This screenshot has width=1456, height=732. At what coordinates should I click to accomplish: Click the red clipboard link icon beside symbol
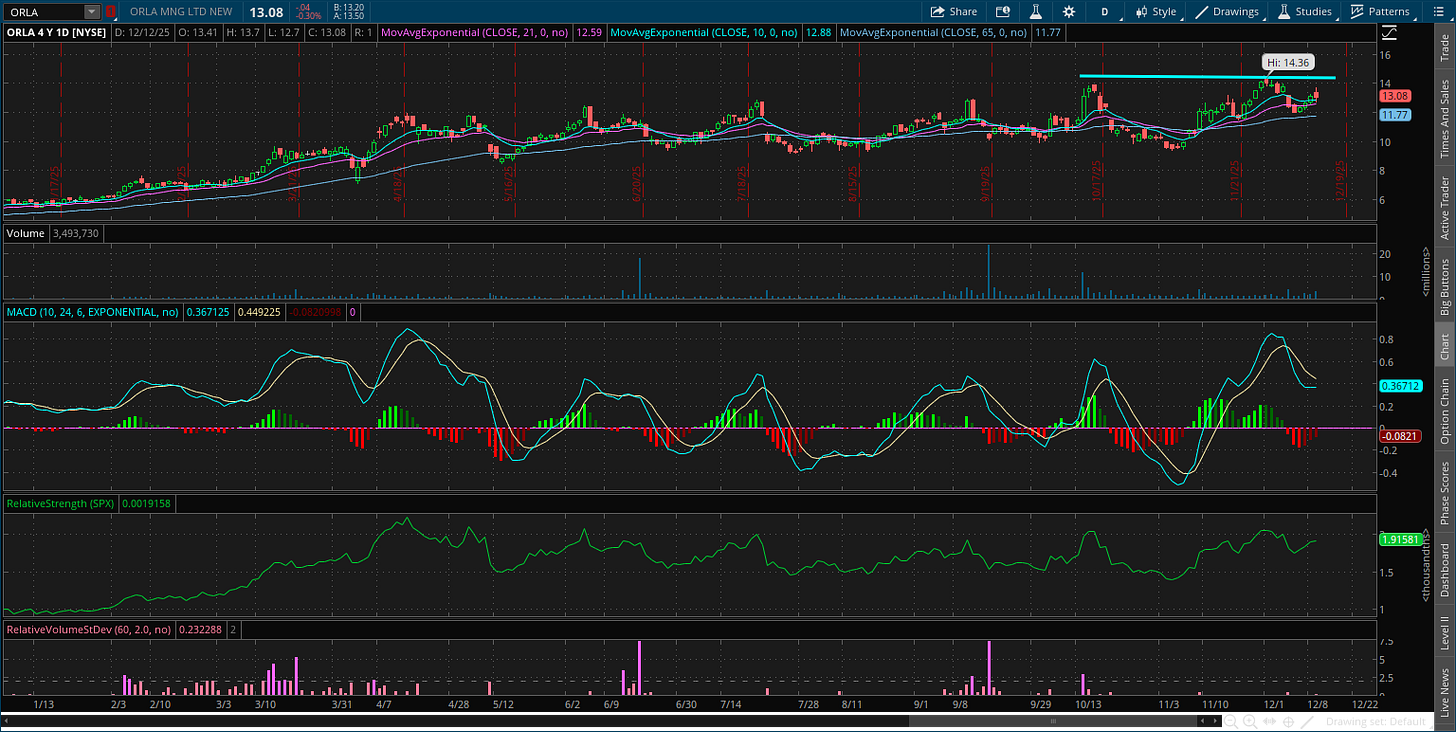coord(110,12)
